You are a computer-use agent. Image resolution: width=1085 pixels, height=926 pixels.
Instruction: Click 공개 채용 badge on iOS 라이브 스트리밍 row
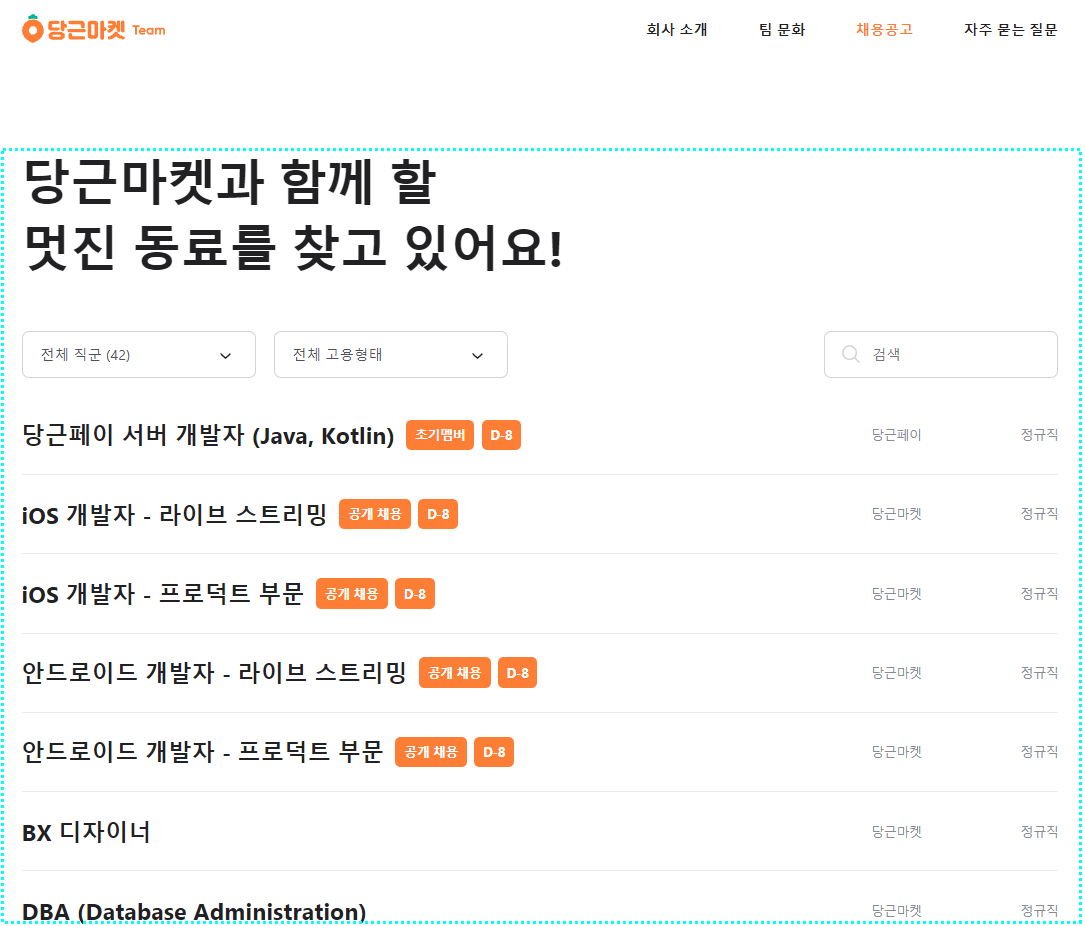pyautogui.click(x=375, y=514)
